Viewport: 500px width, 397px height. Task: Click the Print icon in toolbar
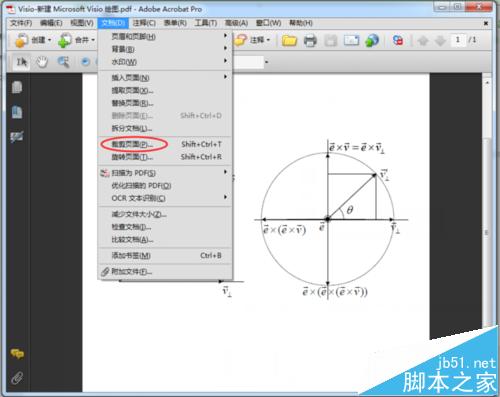[x=310, y=41]
